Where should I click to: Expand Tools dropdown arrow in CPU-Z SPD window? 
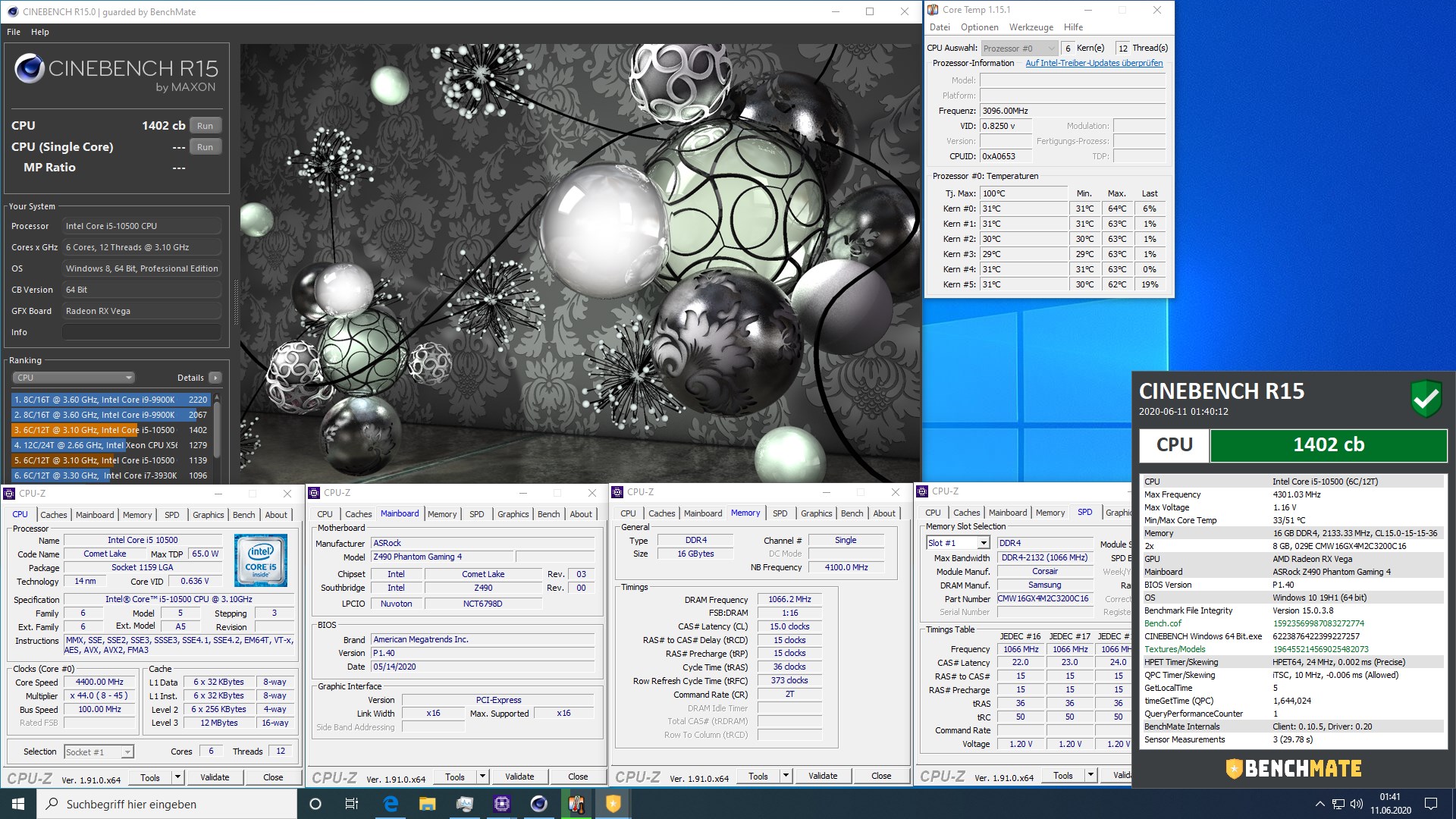pyautogui.click(x=1090, y=775)
